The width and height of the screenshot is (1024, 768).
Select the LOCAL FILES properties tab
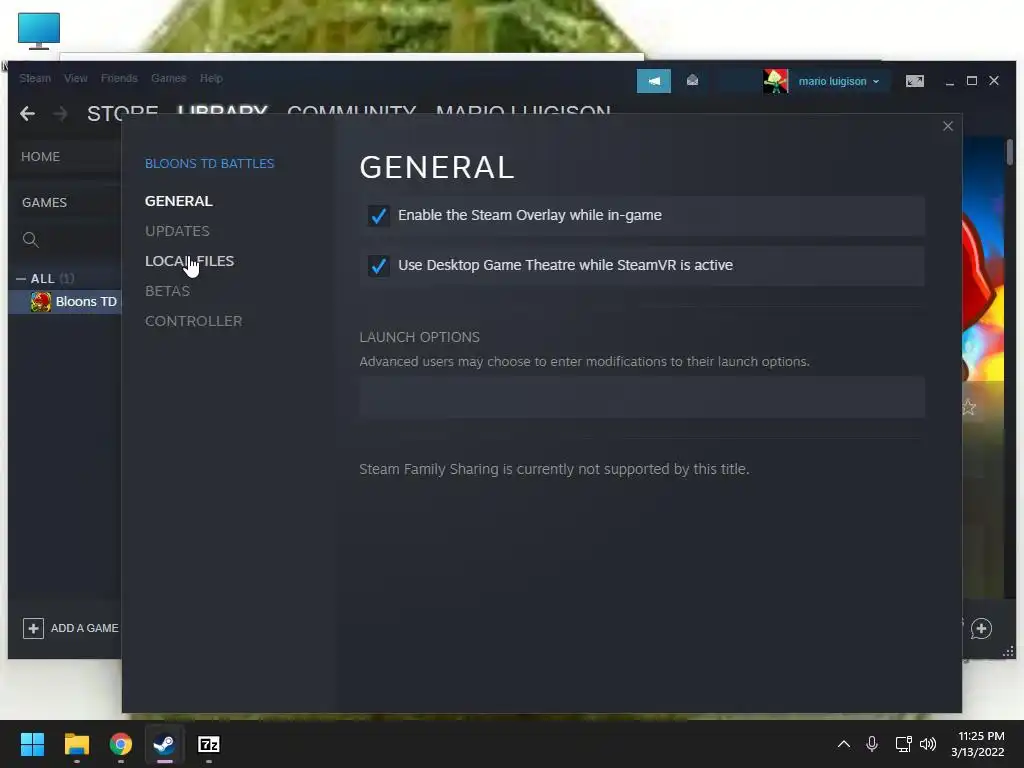[x=189, y=261]
